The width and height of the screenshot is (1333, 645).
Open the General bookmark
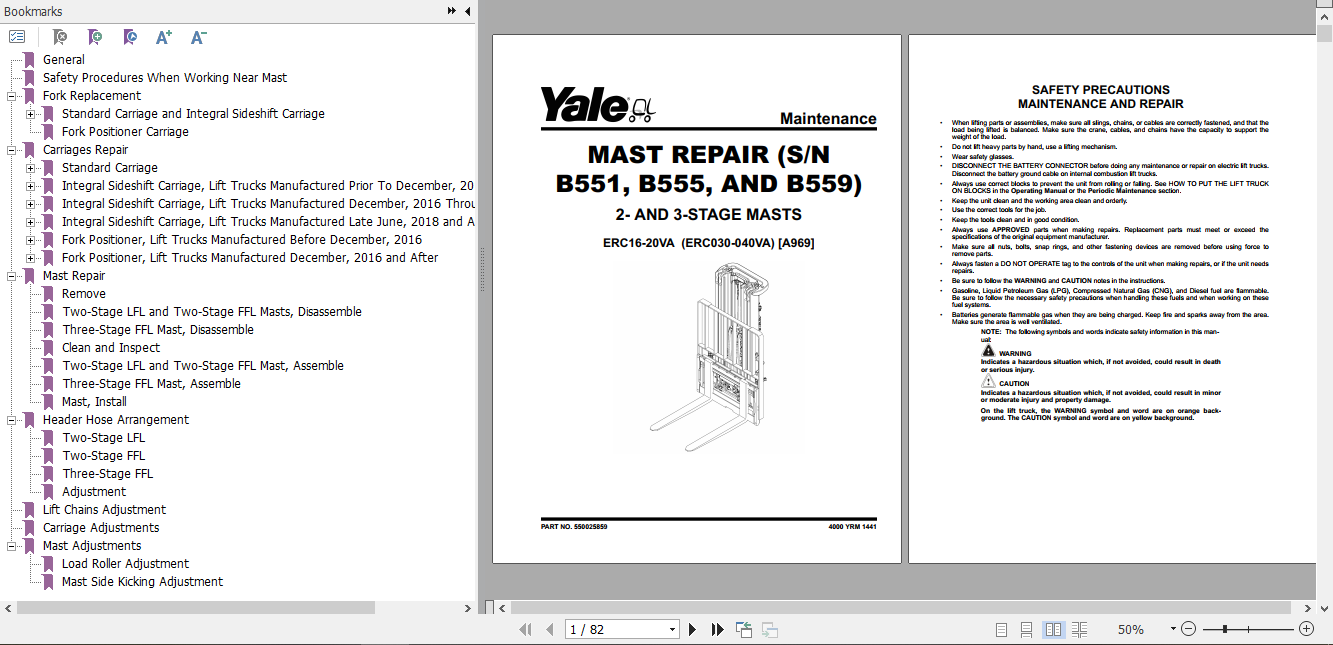(x=64, y=60)
